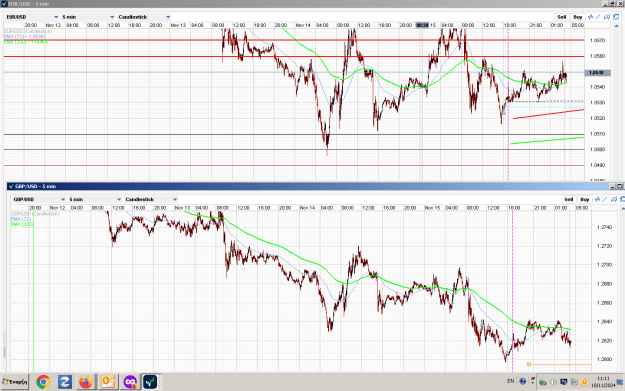Screen dimensions: 625x391
Task: Open Google Chrome from taskbar
Action: [x=43, y=382]
